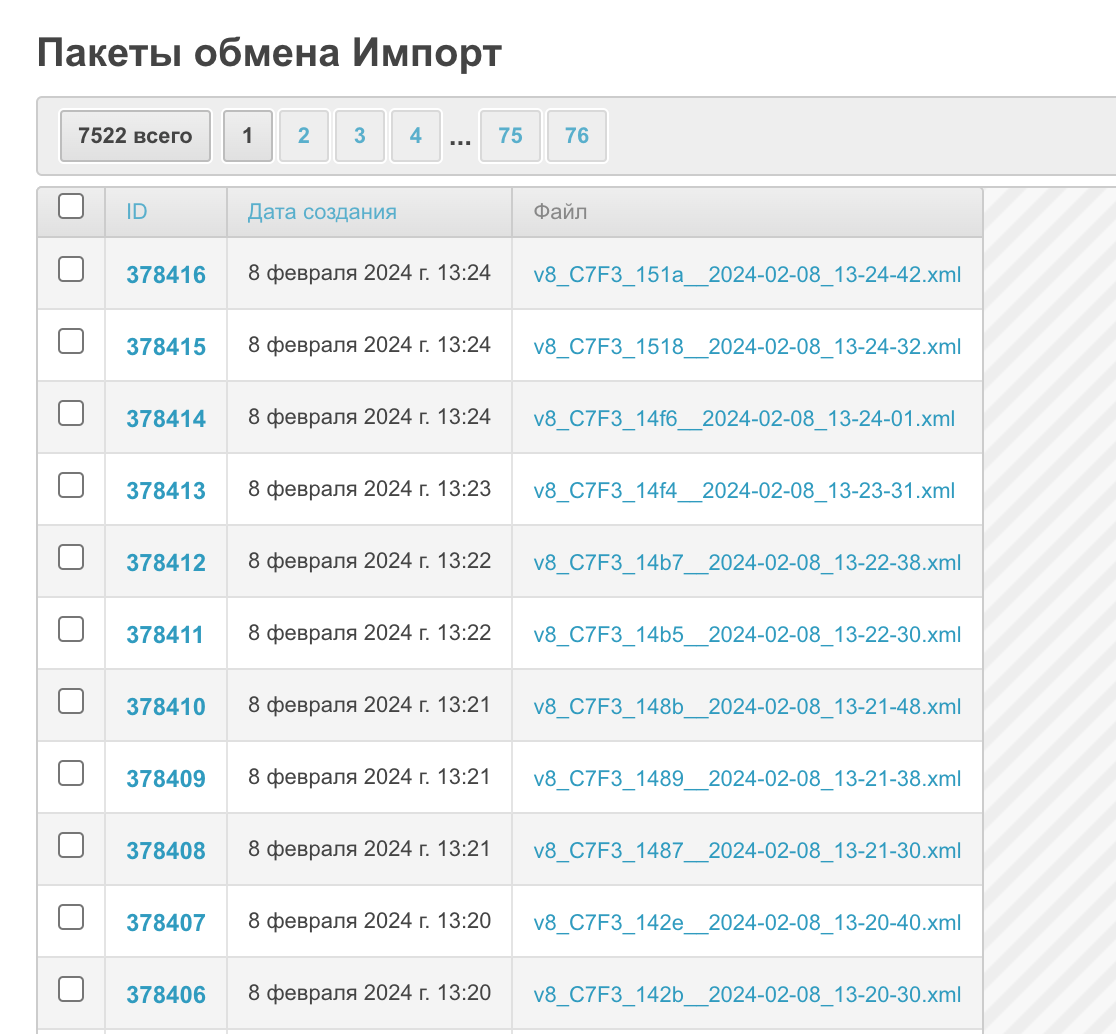Check the box for row 378416
The image size is (1116, 1034).
(x=71, y=270)
